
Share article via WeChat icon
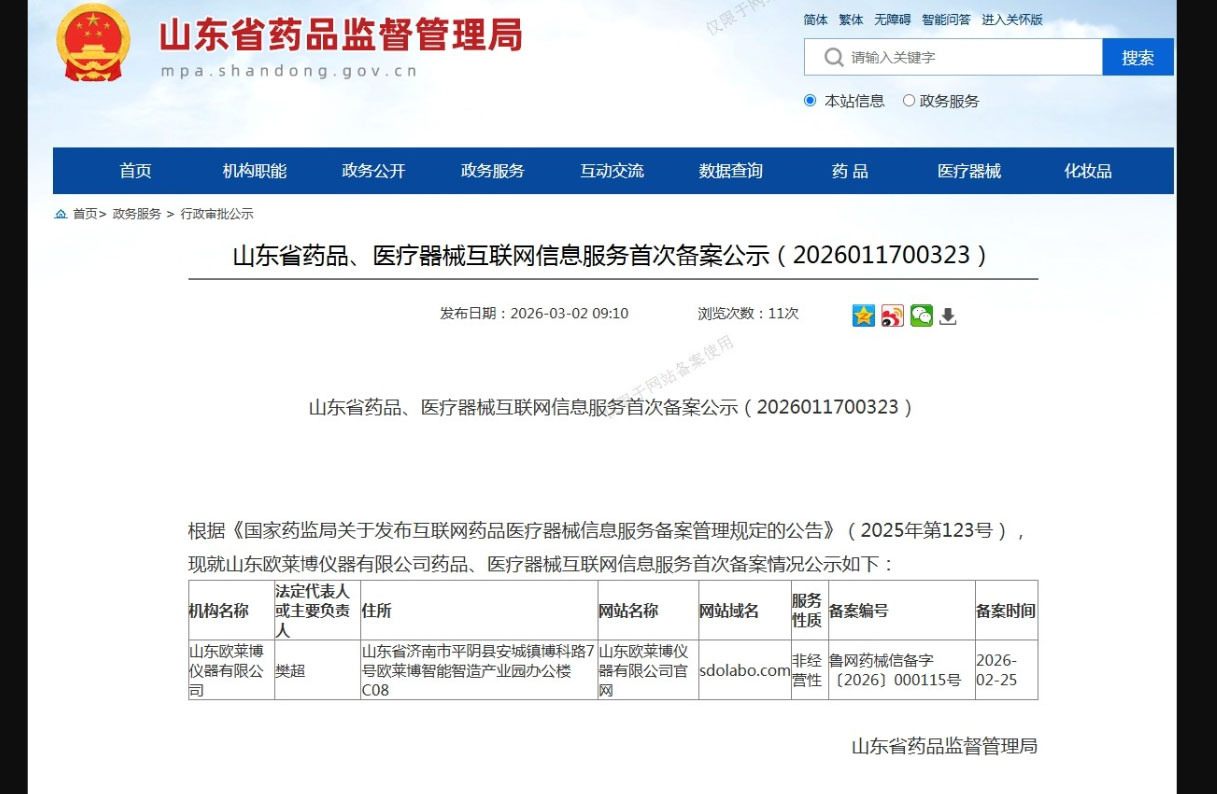coord(921,315)
